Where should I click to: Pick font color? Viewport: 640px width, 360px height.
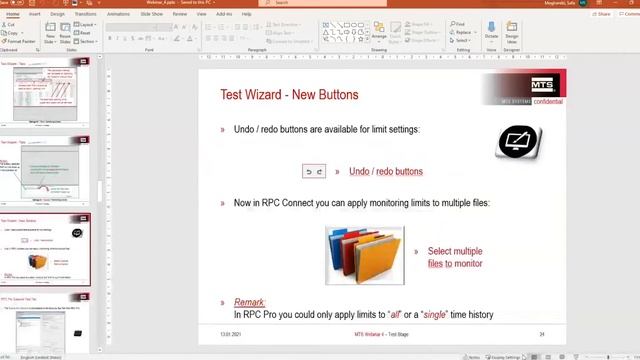click(190, 38)
